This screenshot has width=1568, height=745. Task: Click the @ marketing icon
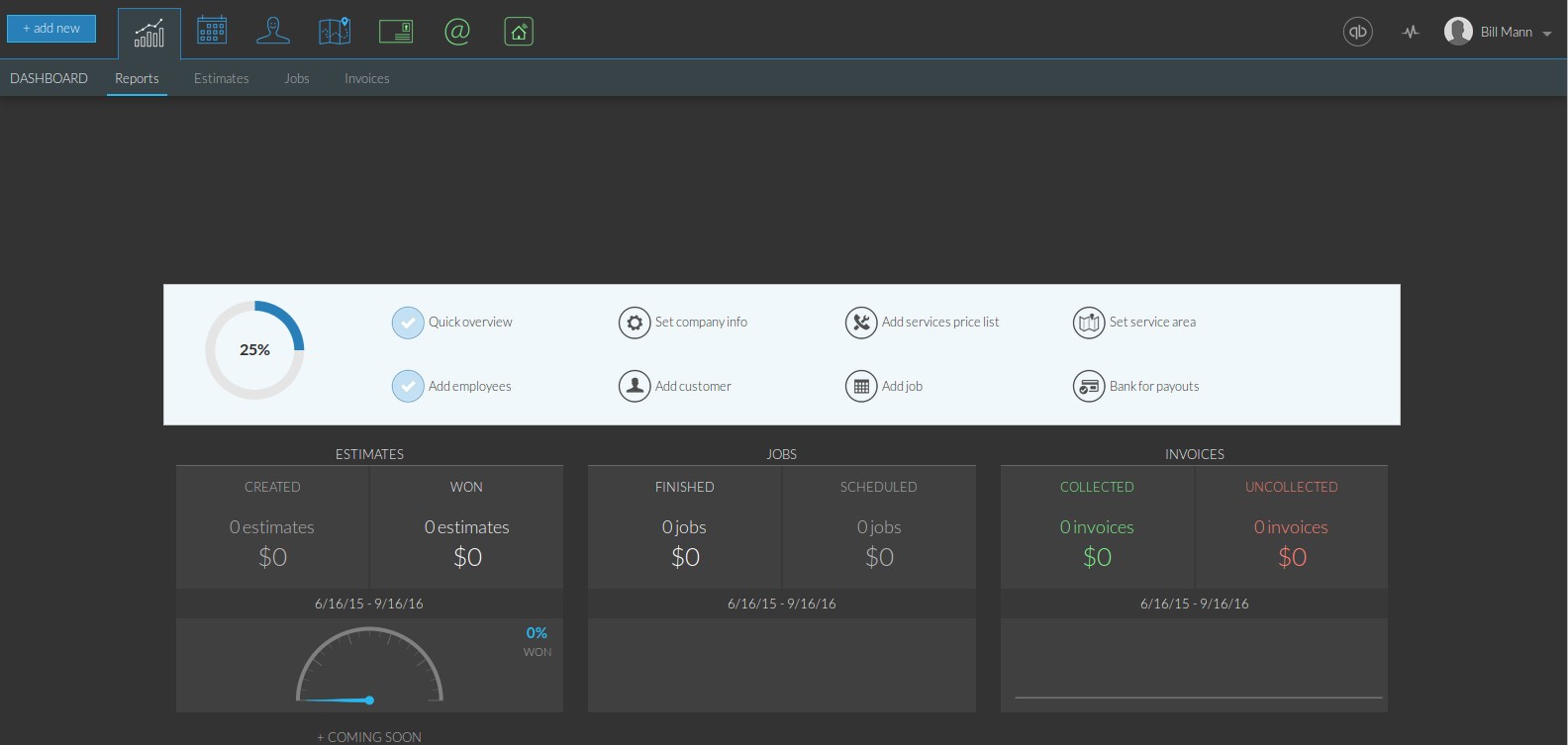click(x=457, y=32)
